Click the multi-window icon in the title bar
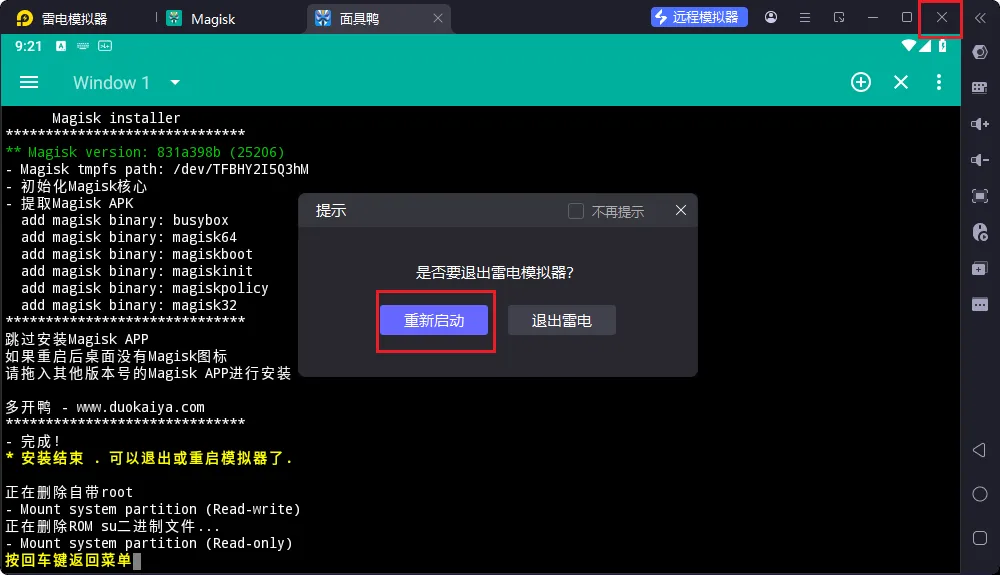 point(839,18)
